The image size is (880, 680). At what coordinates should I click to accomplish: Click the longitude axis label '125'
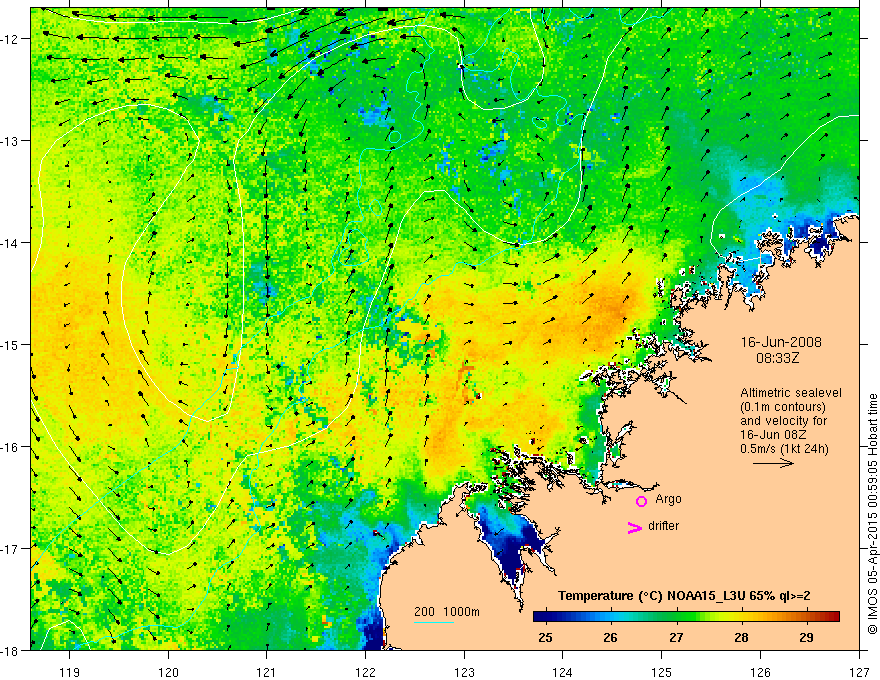tap(662, 672)
